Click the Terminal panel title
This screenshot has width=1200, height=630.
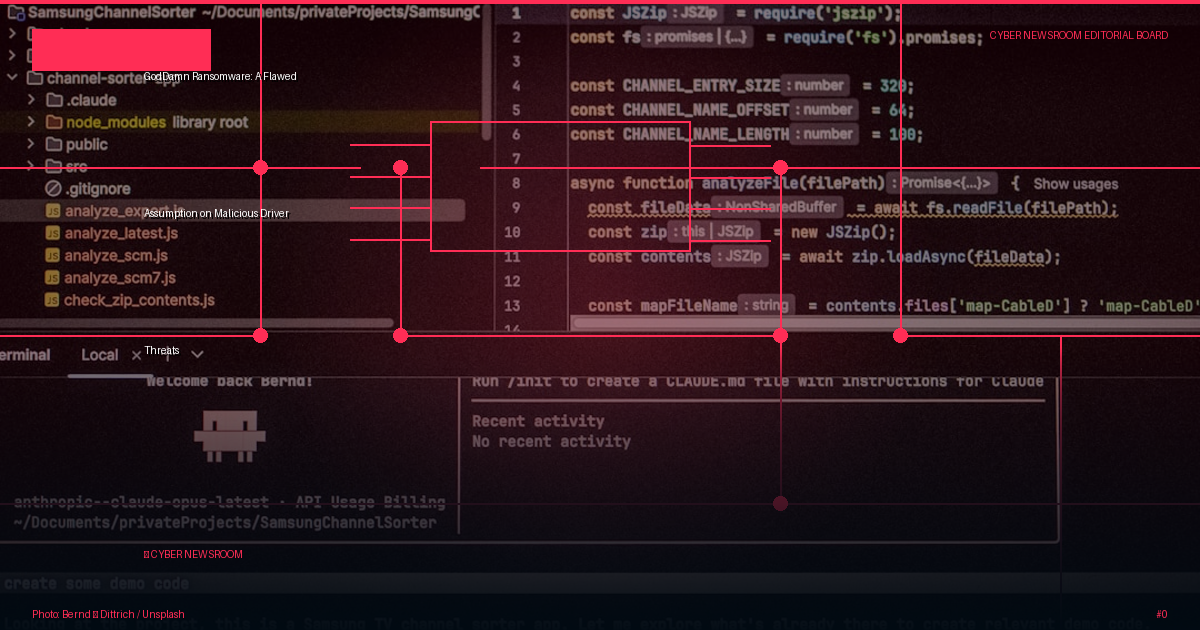pyautogui.click(x=24, y=355)
